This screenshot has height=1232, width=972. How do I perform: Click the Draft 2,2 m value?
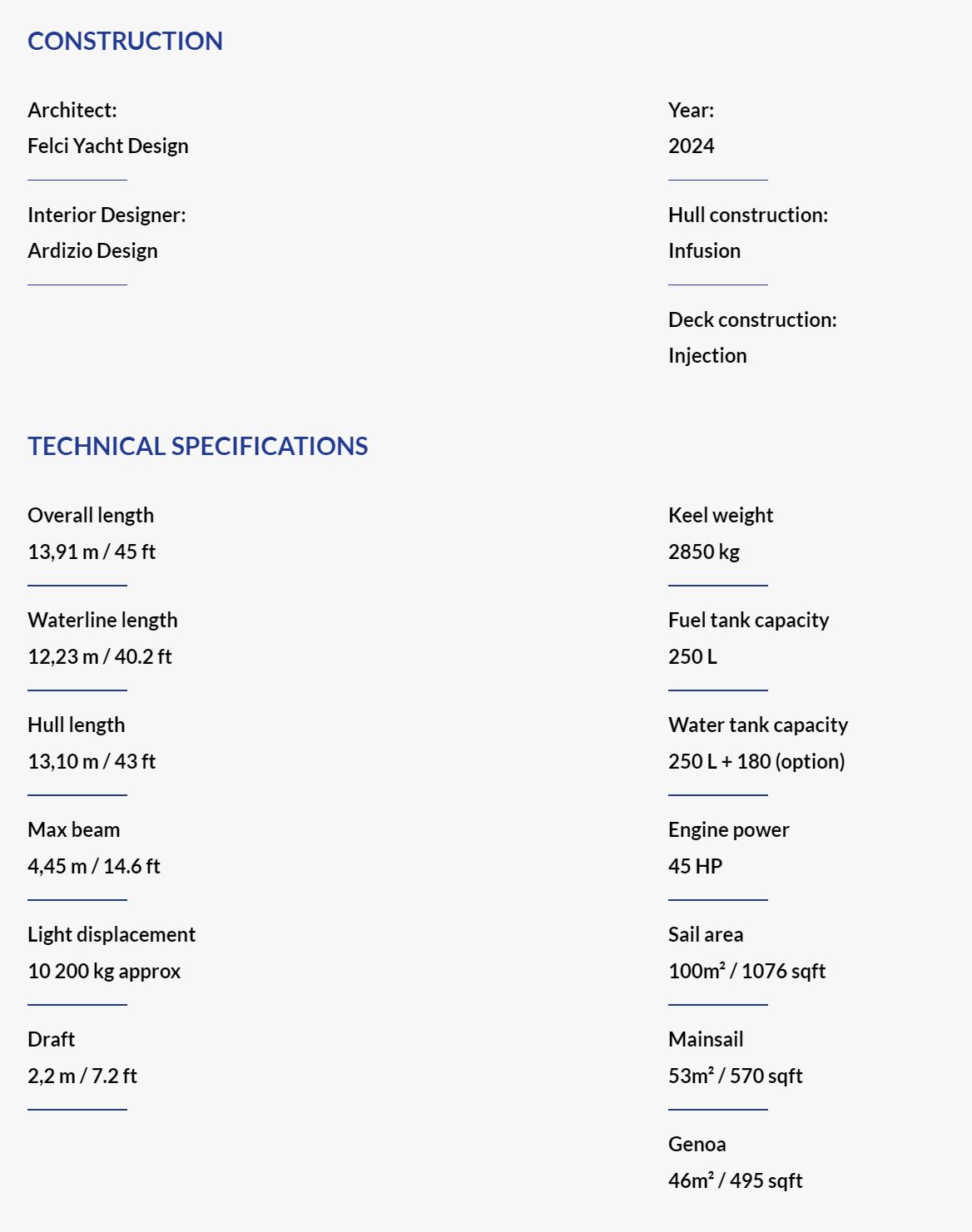click(x=82, y=1076)
